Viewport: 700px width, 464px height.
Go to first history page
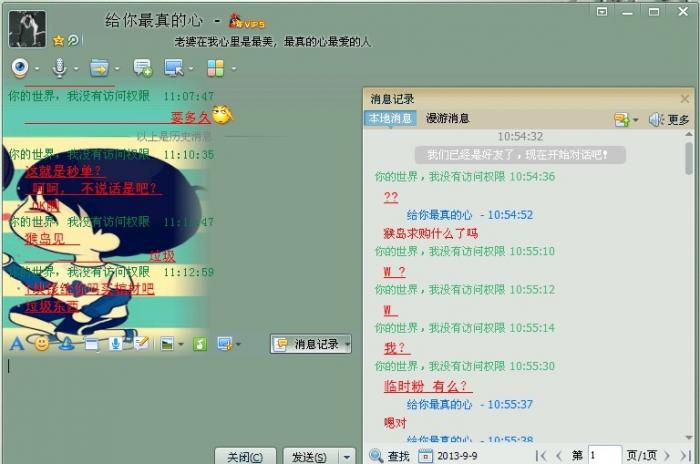point(541,456)
